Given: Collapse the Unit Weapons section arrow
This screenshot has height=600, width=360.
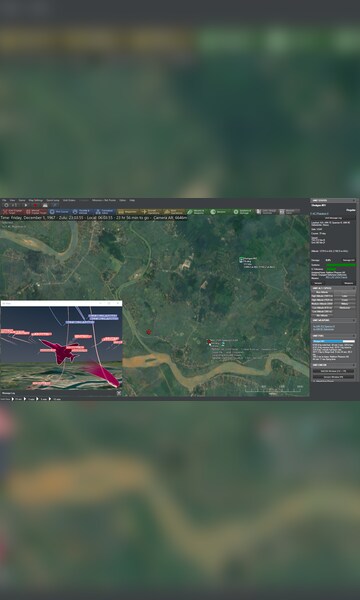Looking at the screenshot, I should click(354, 320).
